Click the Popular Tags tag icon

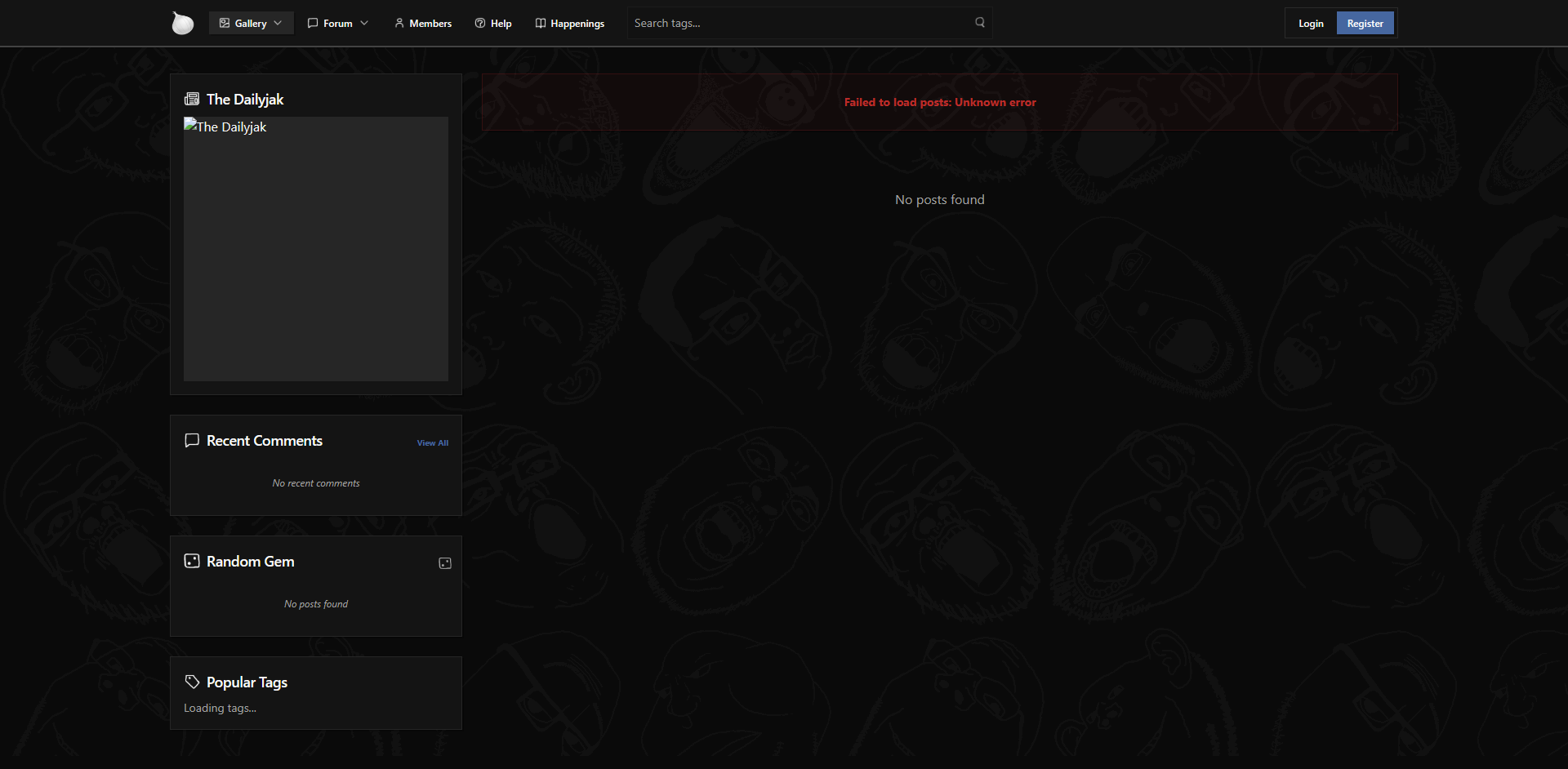click(192, 682)
